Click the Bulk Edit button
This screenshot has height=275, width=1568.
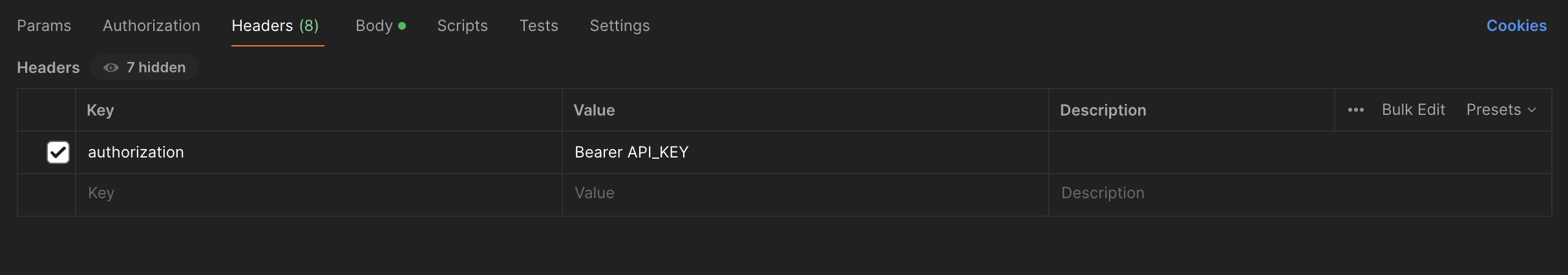click(x=1413, y=110)
